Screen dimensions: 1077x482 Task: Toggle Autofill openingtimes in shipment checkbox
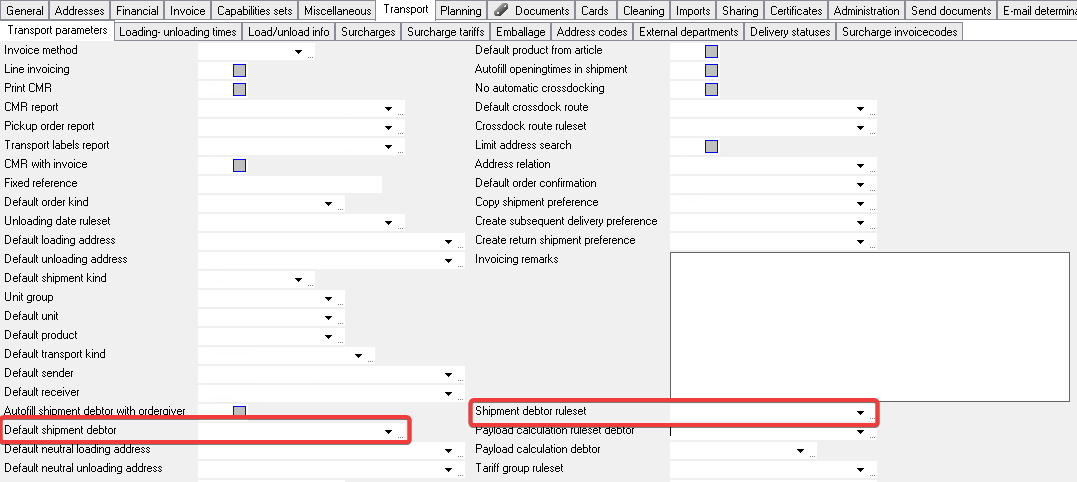(x=711, y=70)
